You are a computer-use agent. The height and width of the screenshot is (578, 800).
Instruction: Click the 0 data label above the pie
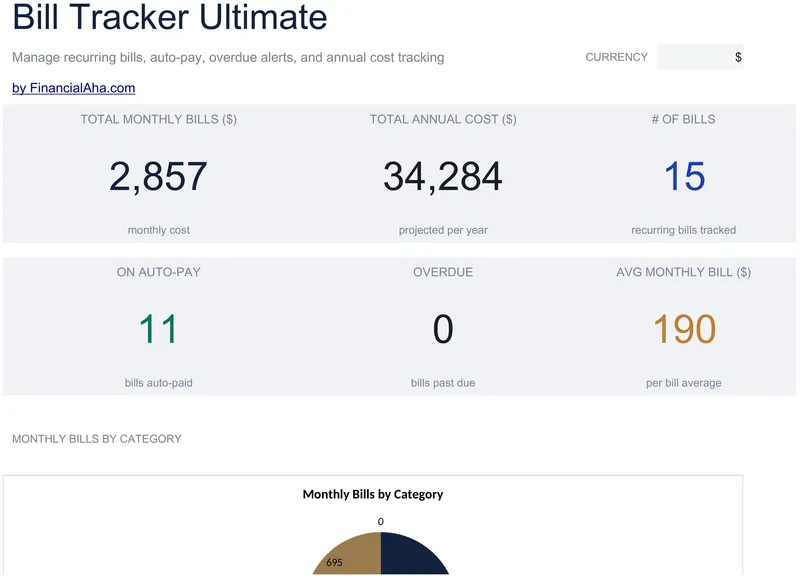[381, 521]
